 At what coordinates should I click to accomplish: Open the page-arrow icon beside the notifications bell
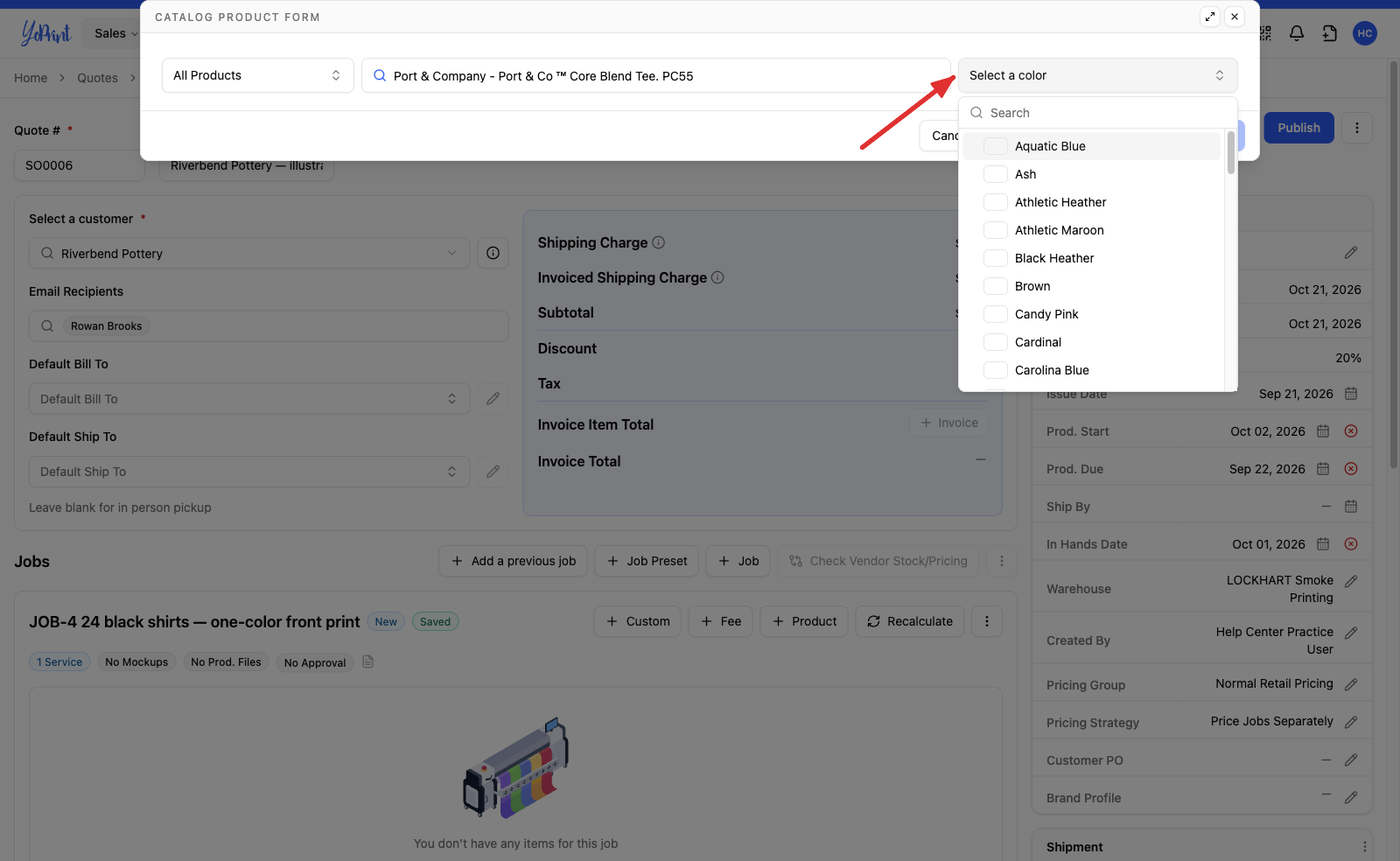click(x=1330, y=33)
